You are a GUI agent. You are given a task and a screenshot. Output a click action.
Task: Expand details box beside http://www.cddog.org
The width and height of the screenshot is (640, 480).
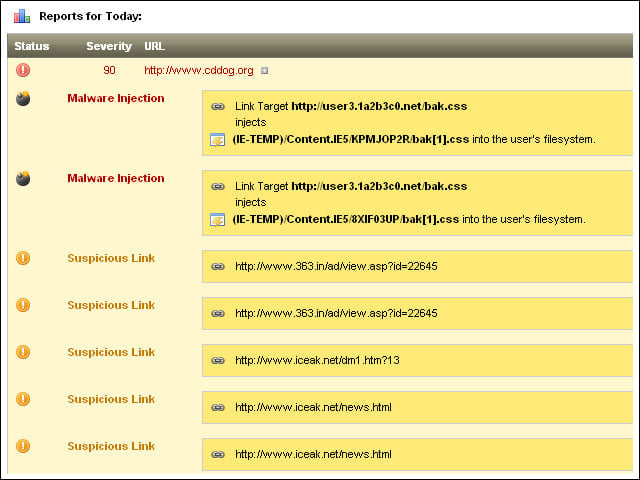pyautogui.click(x=264, y=71)
